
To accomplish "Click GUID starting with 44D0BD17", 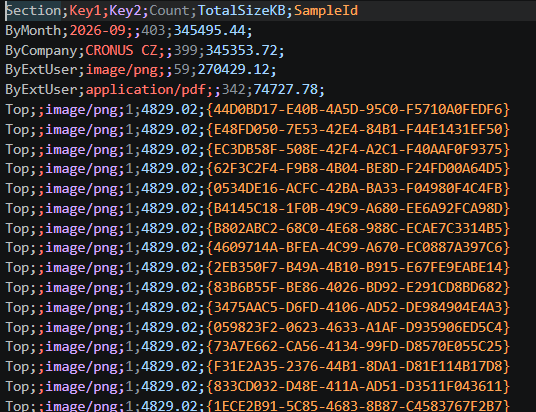I will (x=358, y=110).
